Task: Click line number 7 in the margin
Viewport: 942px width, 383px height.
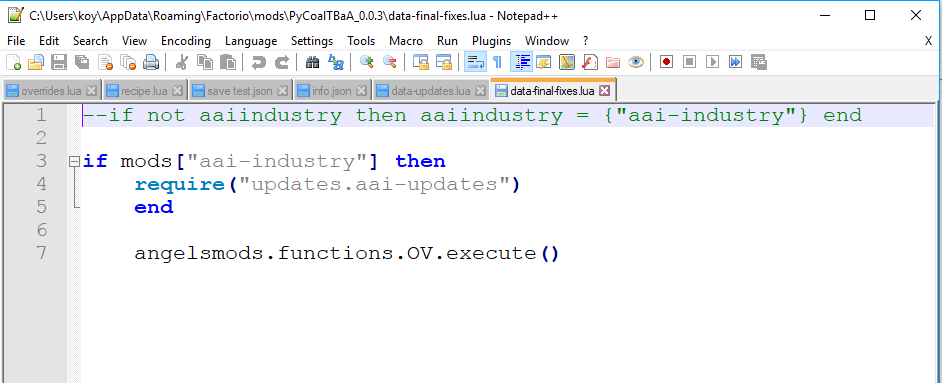Action: tap(41, 253)
